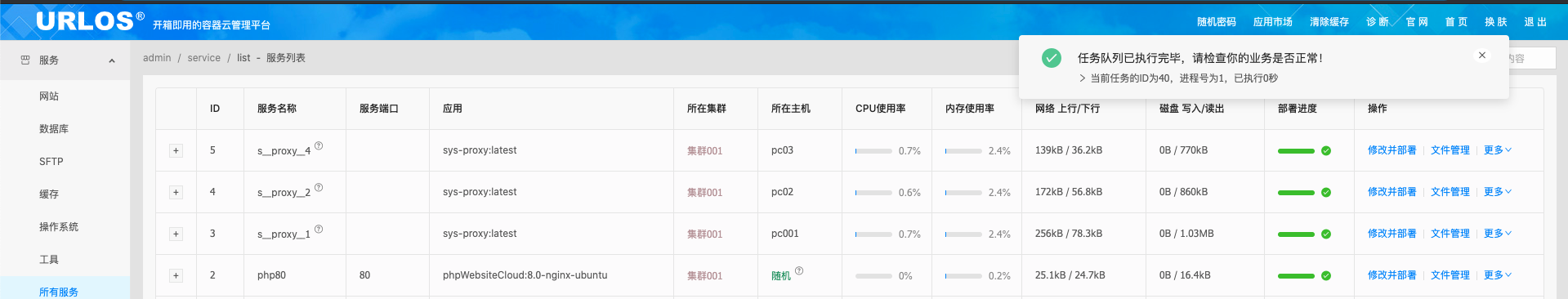Click the help icon next to s_proxy_1
The image size is (1568, 299).
(319, 230)
